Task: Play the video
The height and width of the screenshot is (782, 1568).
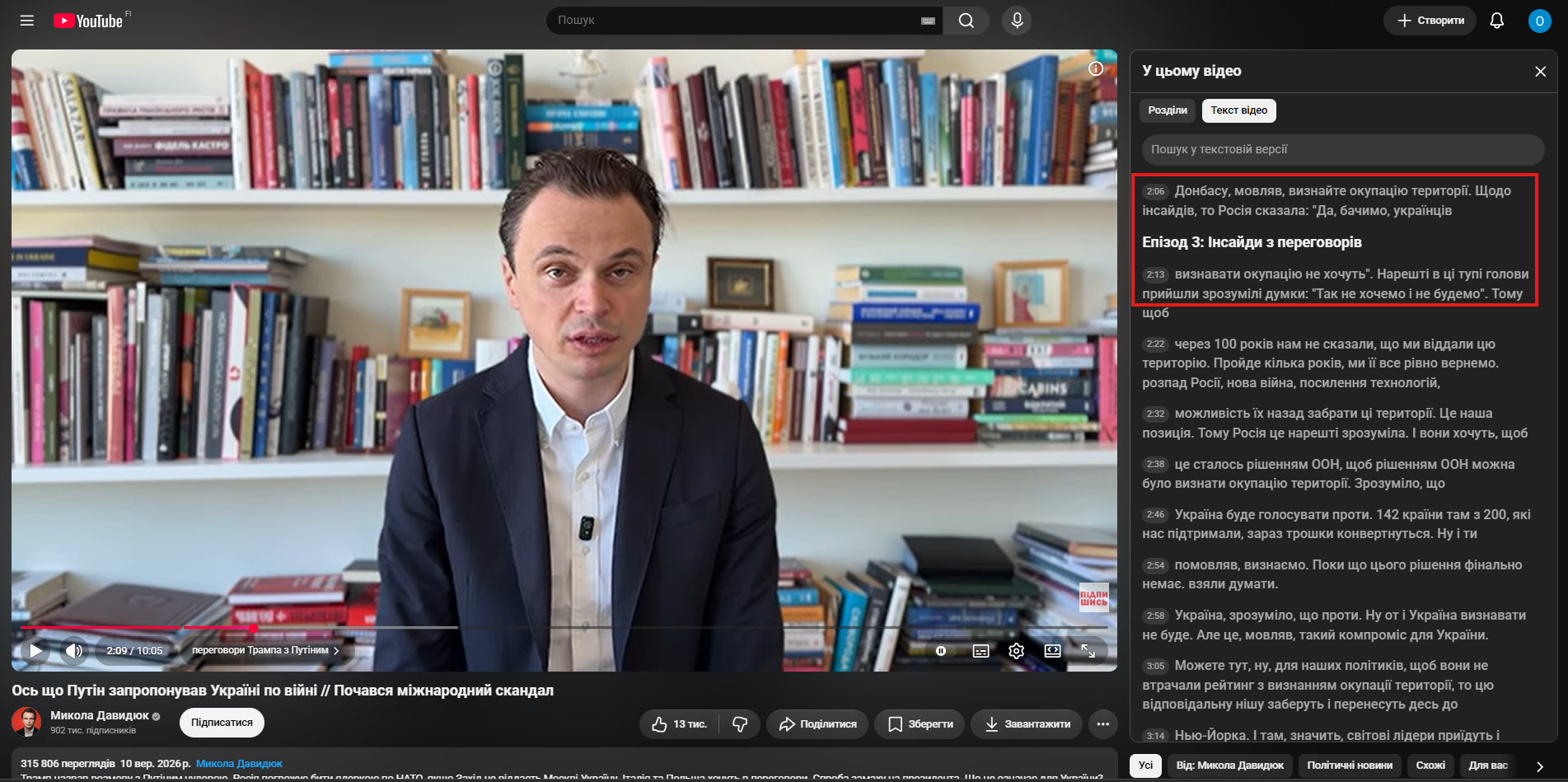Action: (x=35, y=651)
